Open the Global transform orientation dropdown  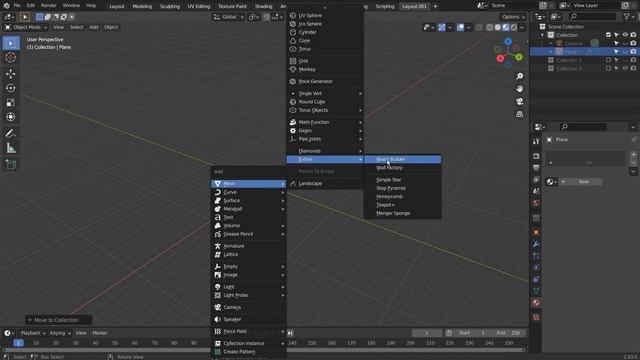(229, 17)
